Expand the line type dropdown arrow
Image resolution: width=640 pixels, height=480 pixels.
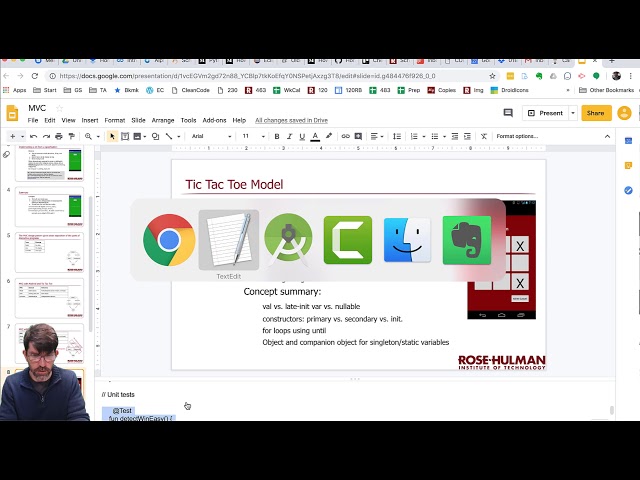pyautogui.click(x=178, y=136)
